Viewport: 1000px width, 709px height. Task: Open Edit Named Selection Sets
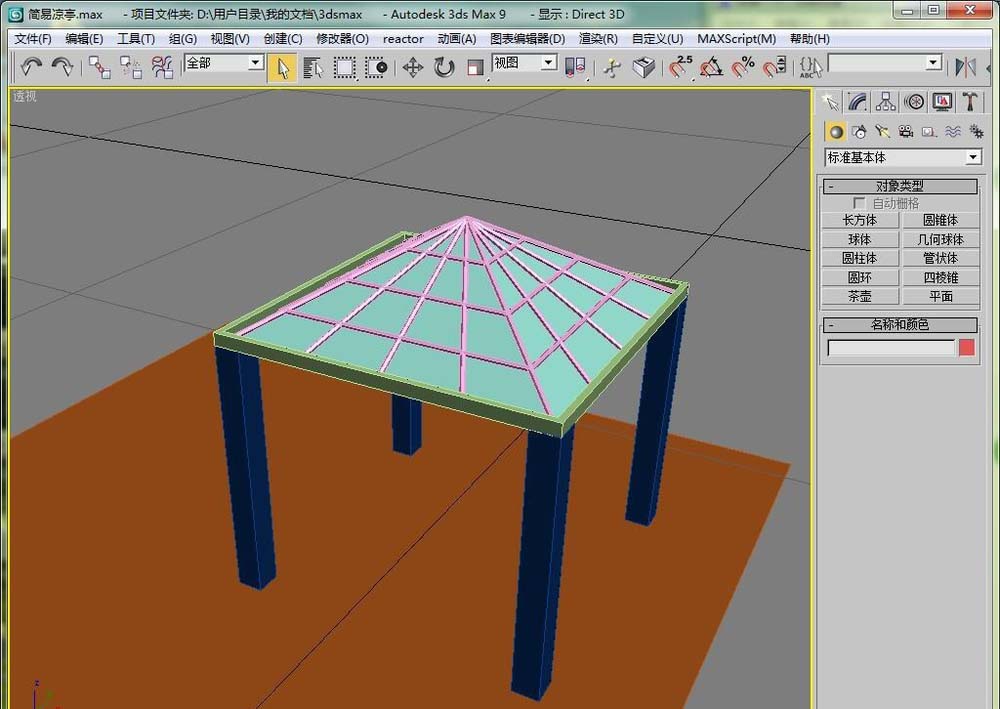810,67
